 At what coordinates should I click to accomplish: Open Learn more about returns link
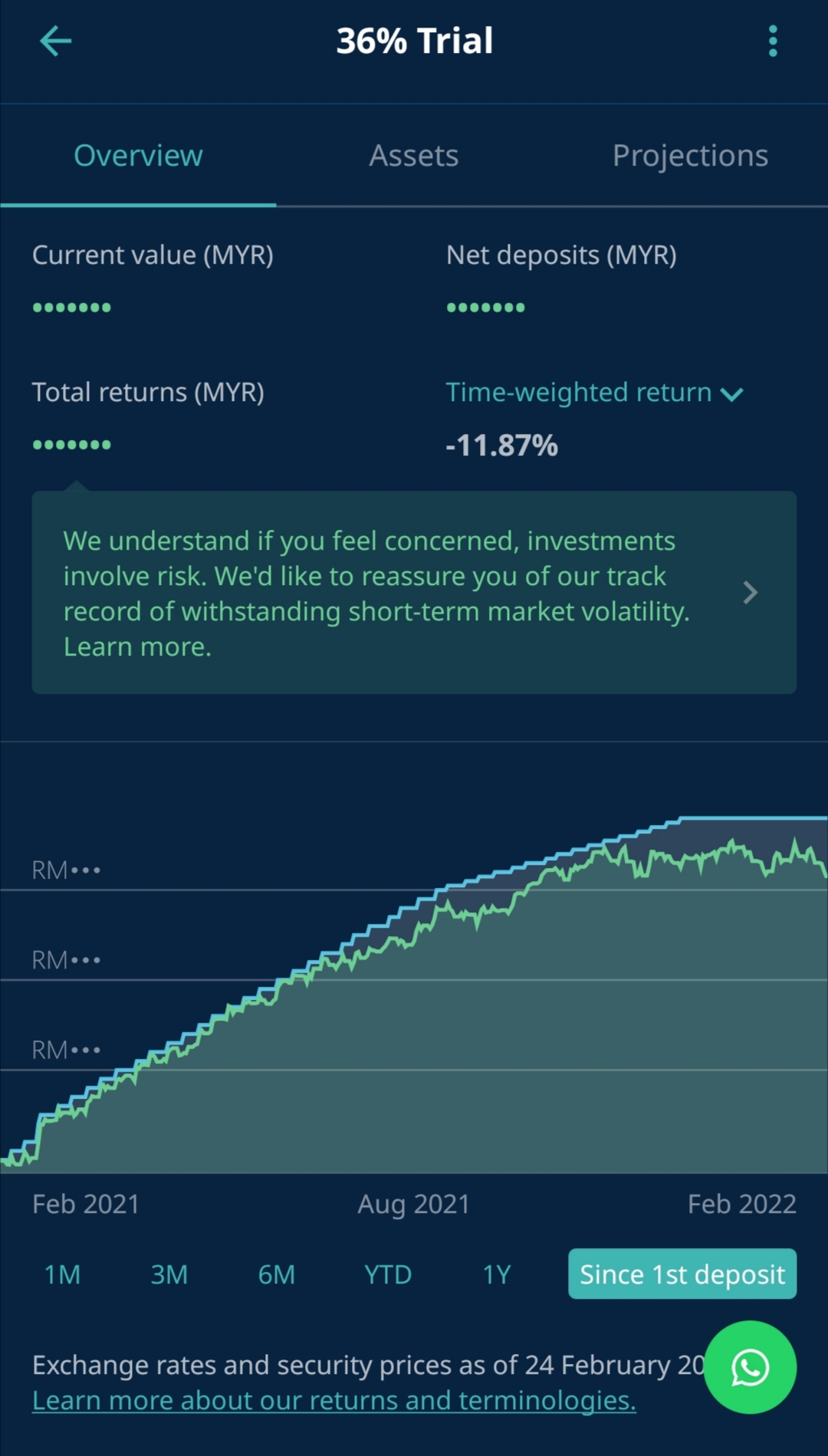334,1401
